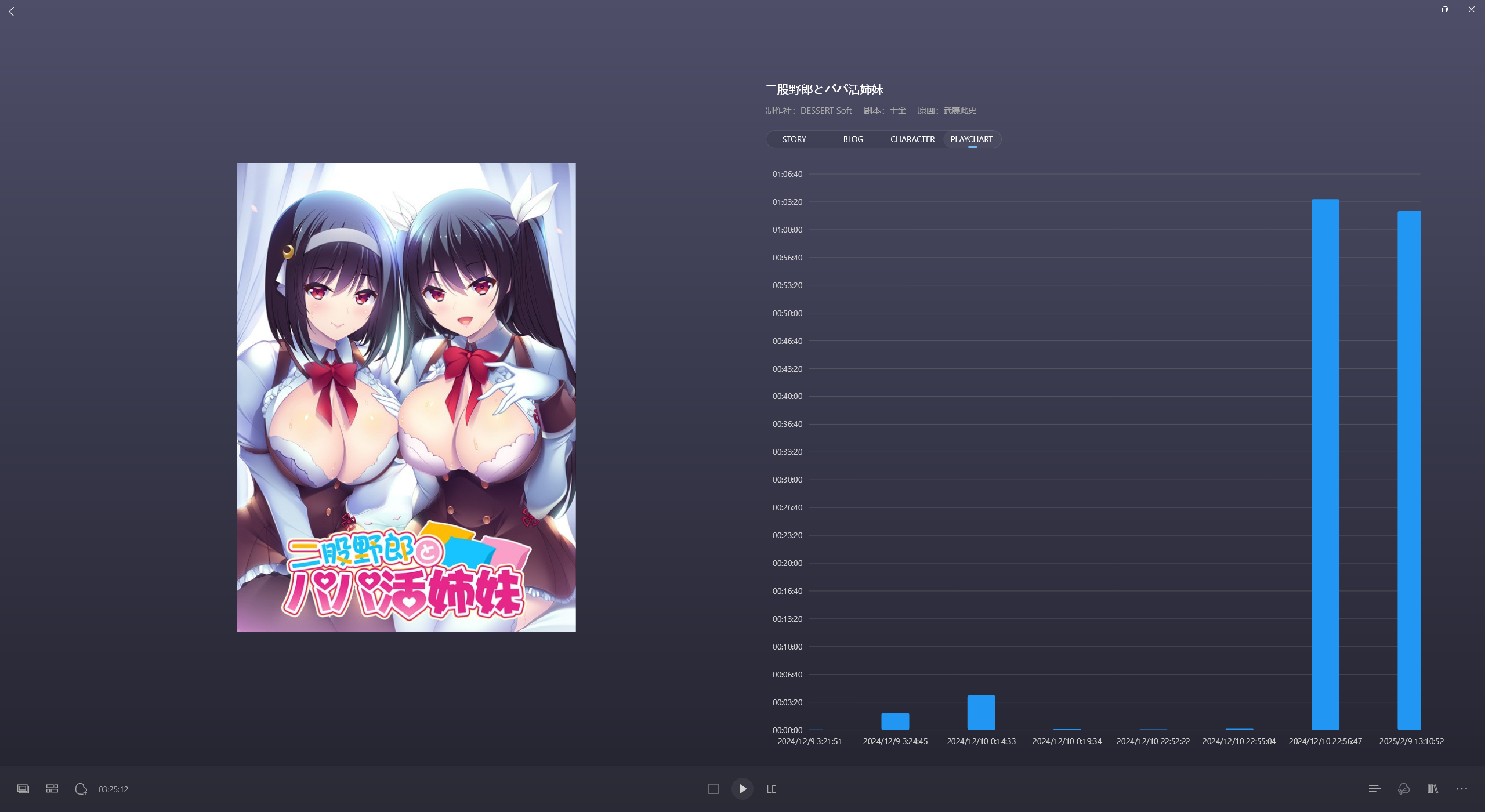
Task: Switch to the BLOG tab
Action: [x=853, y=139]
